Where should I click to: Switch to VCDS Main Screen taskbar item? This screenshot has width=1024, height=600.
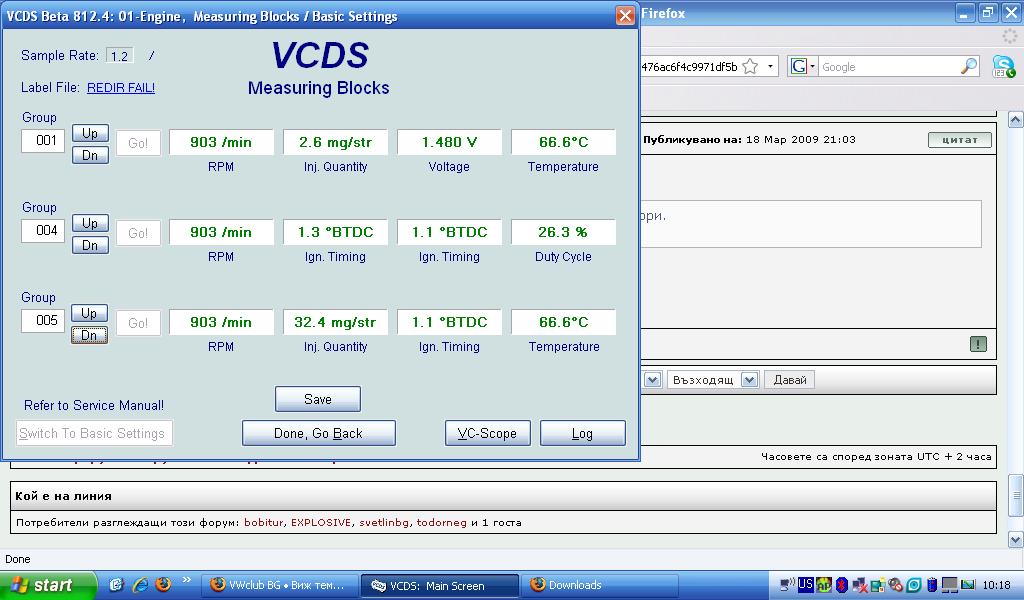(439, 586)
